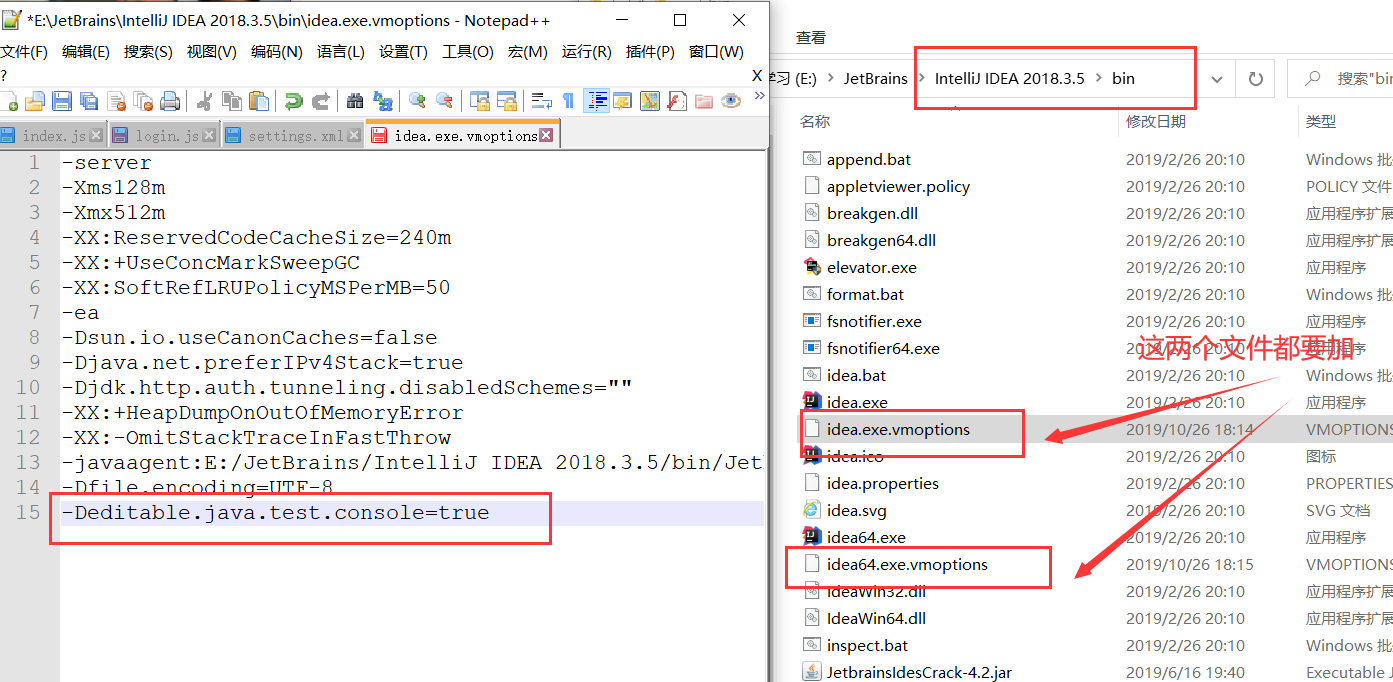Expand the toolbar overflow chevron
This screenshot has height=682, width=1393.
(759, 96)
